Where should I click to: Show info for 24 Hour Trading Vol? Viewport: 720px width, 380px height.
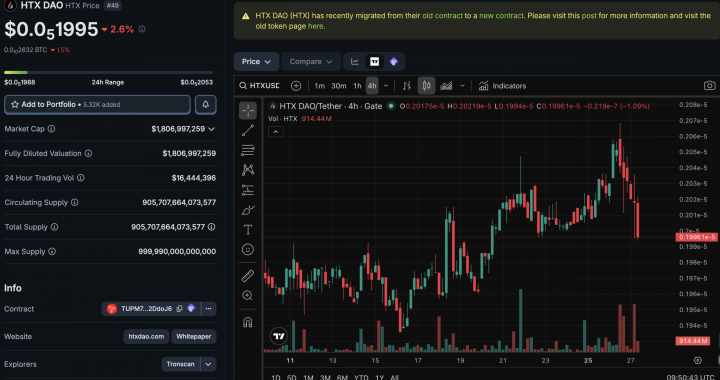[x=81, y=178]
